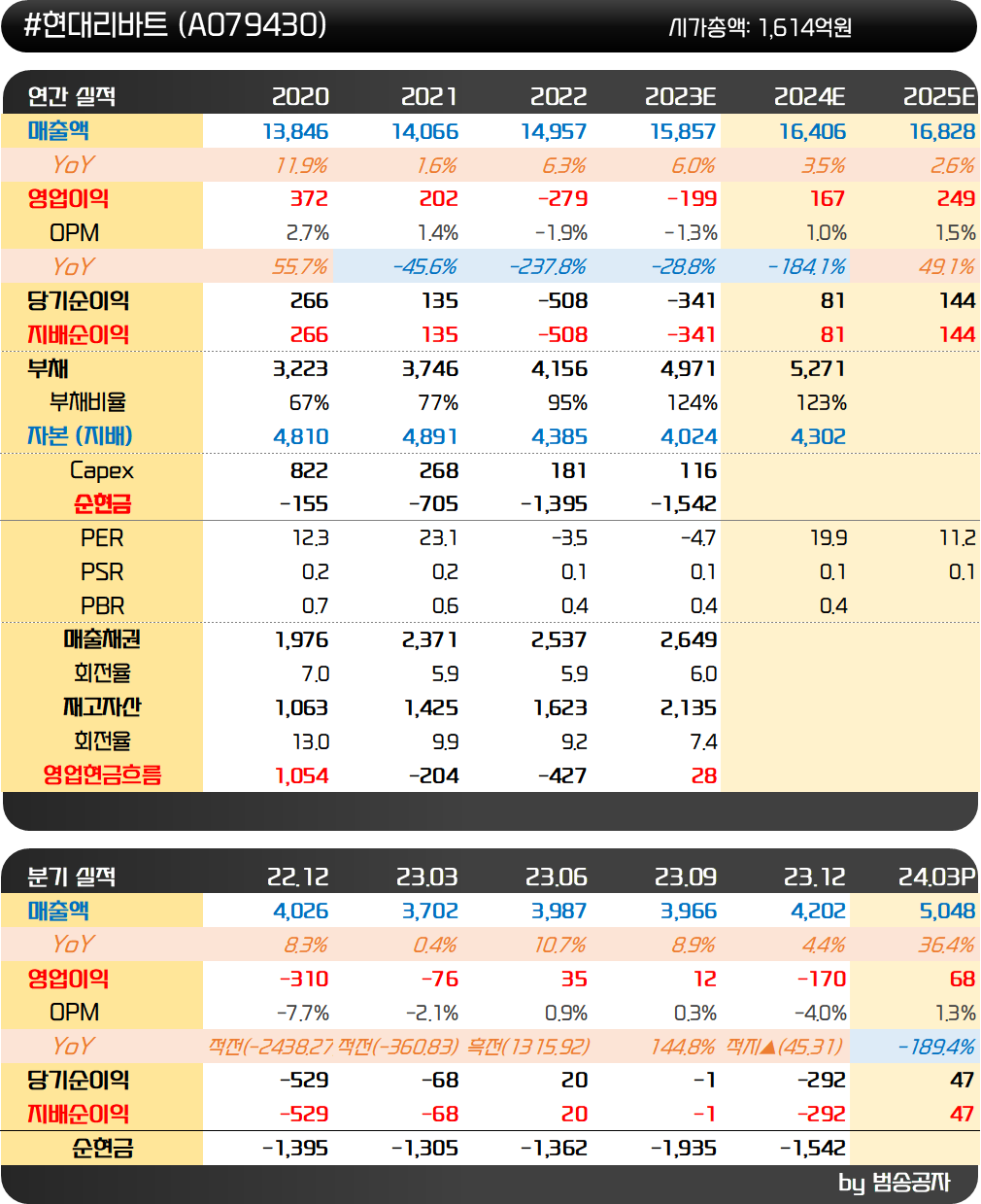Image resolution: width=981 pixels, height=1204 pixels.
Task: Click the 당기순이익 value -292
Action: tap(822, 1080)
